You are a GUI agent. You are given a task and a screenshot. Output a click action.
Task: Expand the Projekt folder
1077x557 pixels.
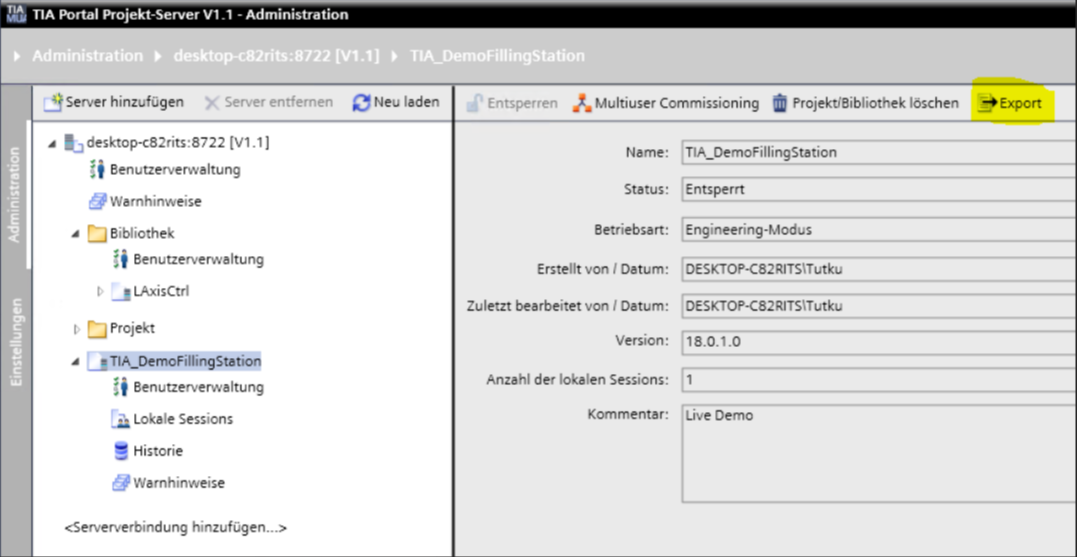click(x=76, y=329)
